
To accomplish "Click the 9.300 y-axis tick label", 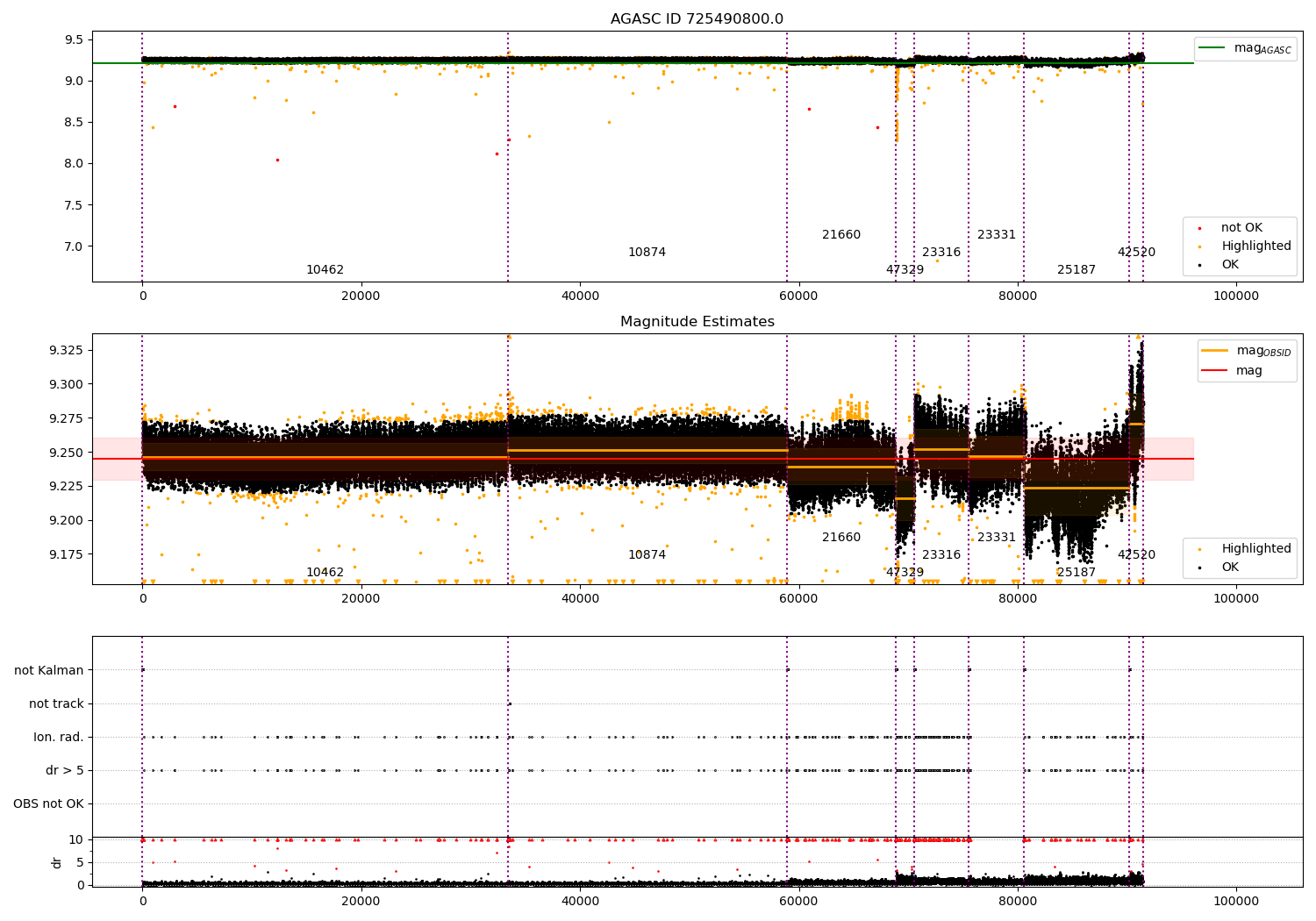I will tap(67, 384).
